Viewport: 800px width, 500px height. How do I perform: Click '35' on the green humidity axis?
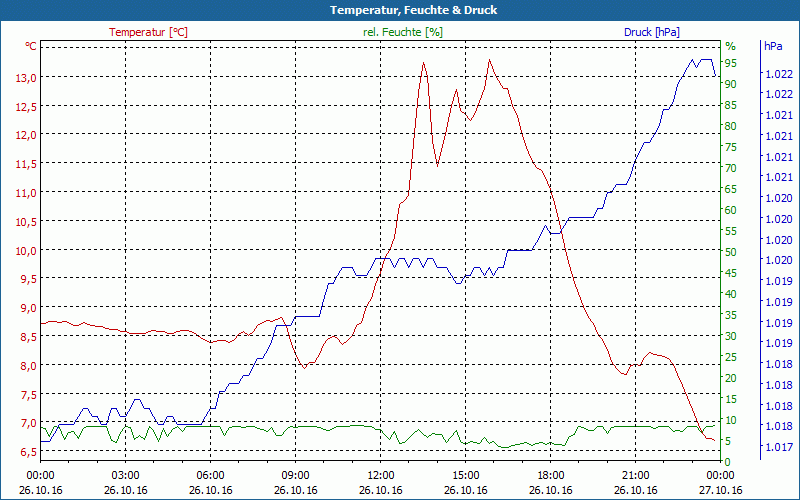tap(731, 315)
